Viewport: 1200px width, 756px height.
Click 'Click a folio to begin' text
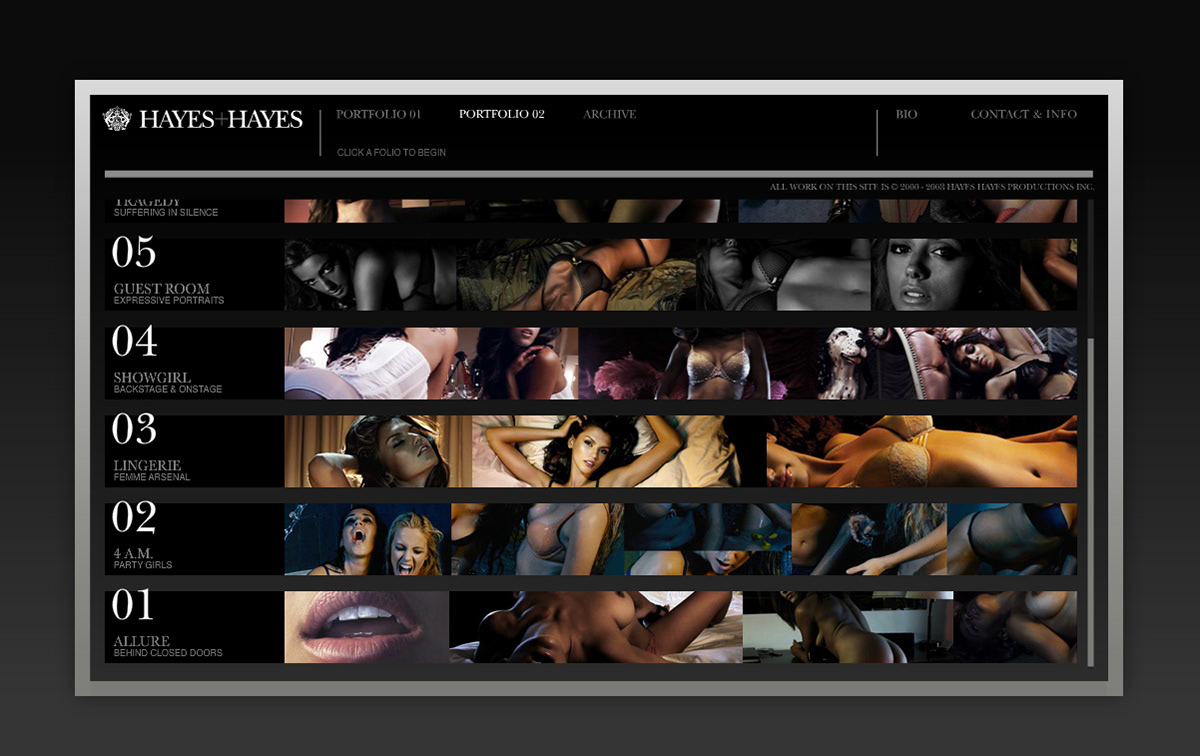[392, 153]
